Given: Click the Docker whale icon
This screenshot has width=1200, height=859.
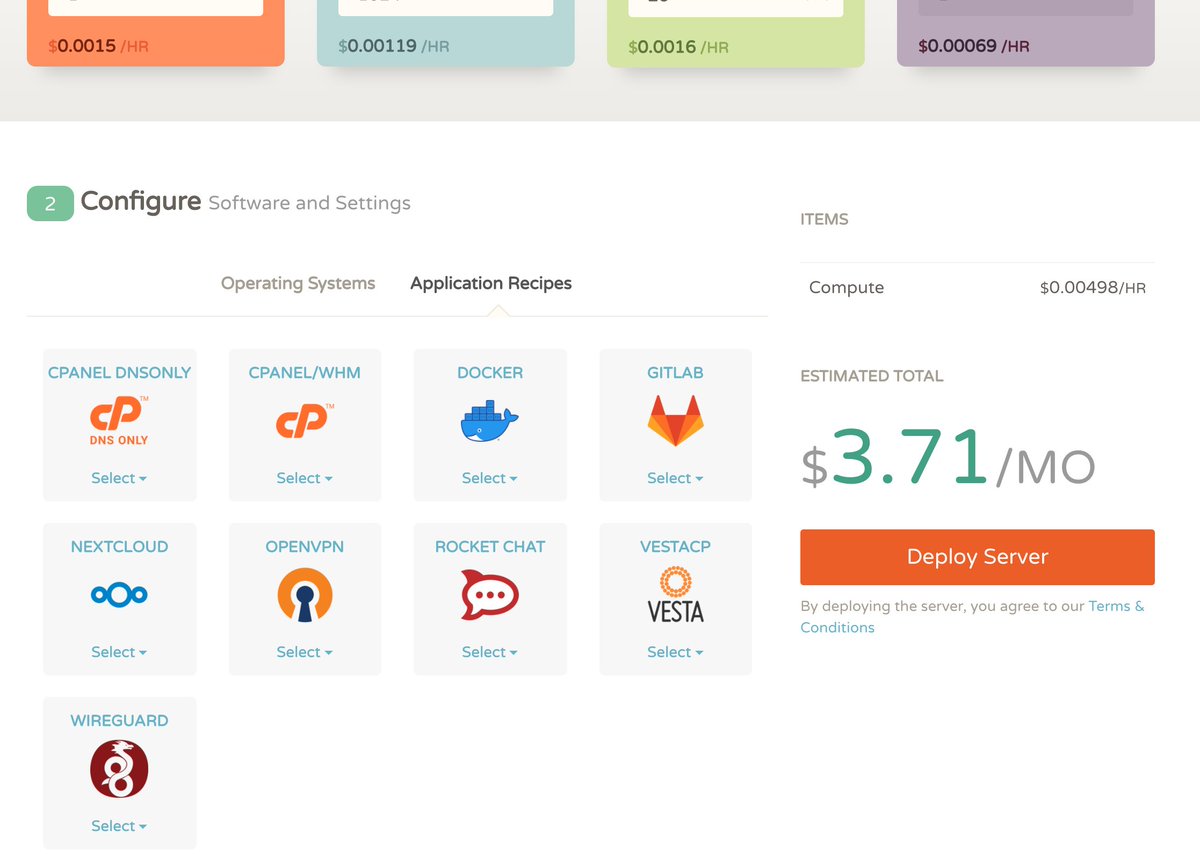Looking at the screenshot, I should click(489, 421).
